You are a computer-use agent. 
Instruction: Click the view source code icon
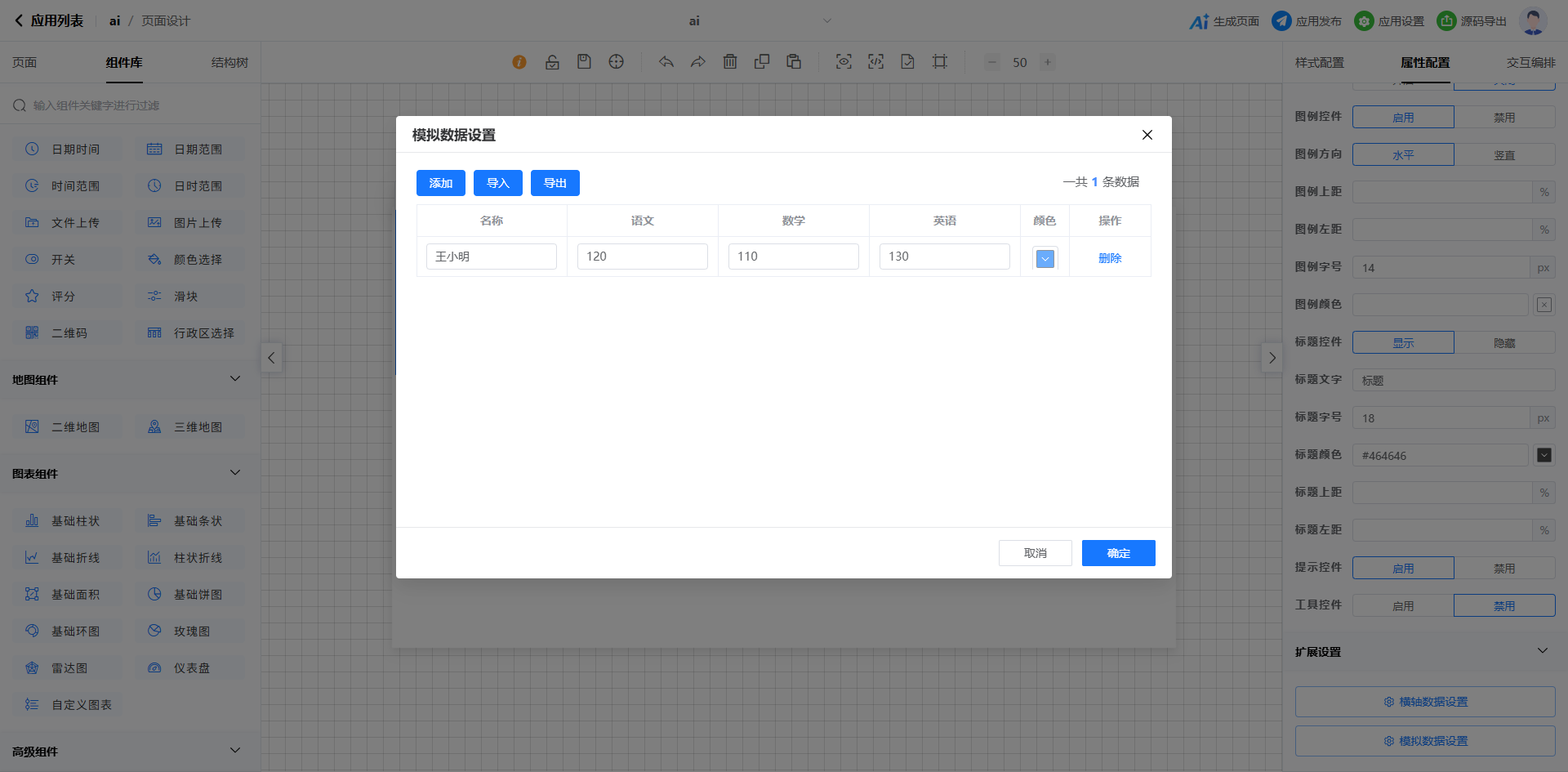point(875,62)
